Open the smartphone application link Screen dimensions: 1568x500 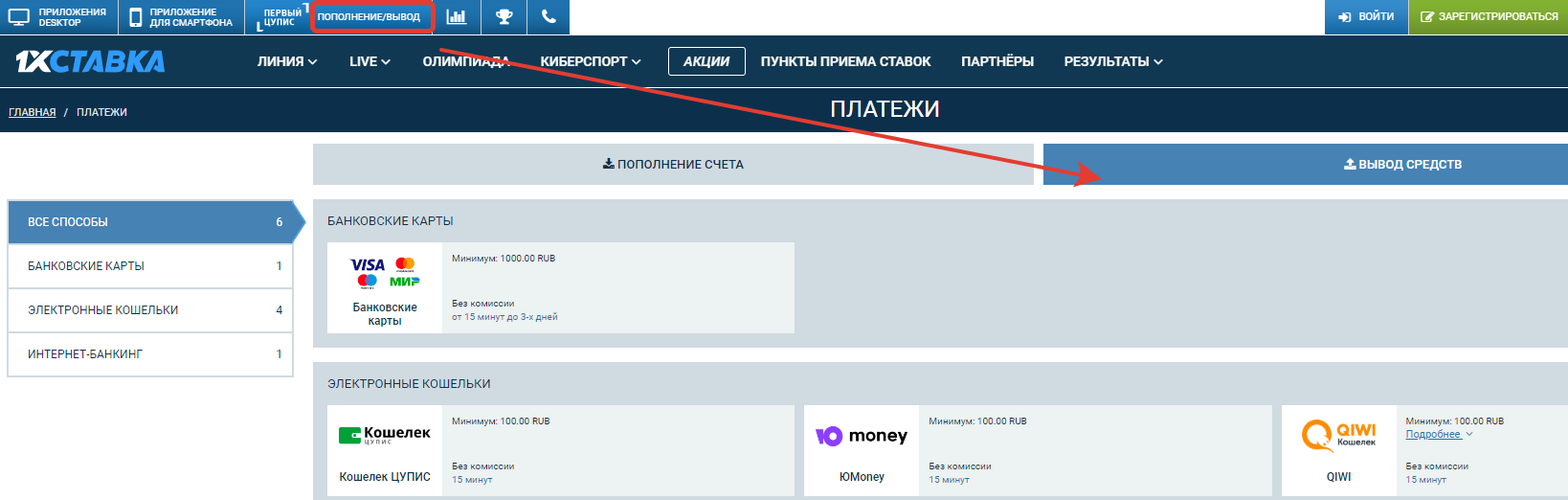click(182, 17)
